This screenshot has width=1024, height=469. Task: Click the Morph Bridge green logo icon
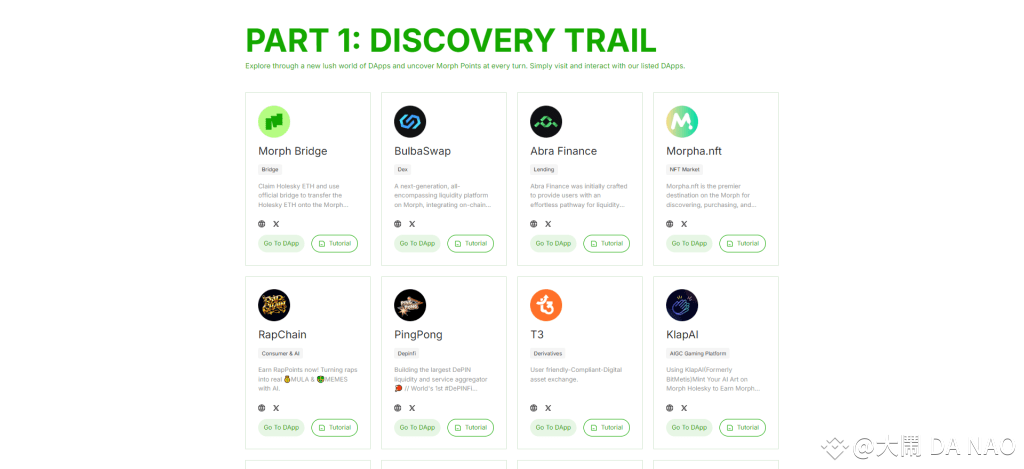coord(274,121)
